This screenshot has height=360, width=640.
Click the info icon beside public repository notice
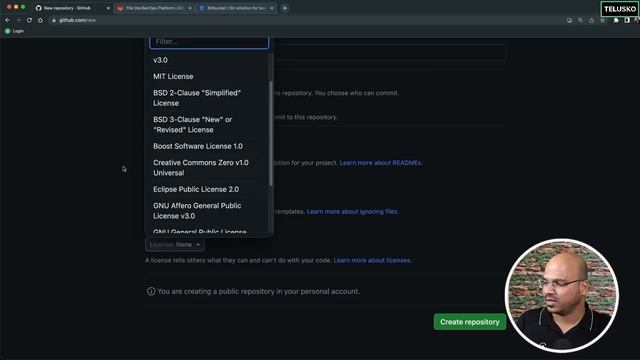point(151,291)
